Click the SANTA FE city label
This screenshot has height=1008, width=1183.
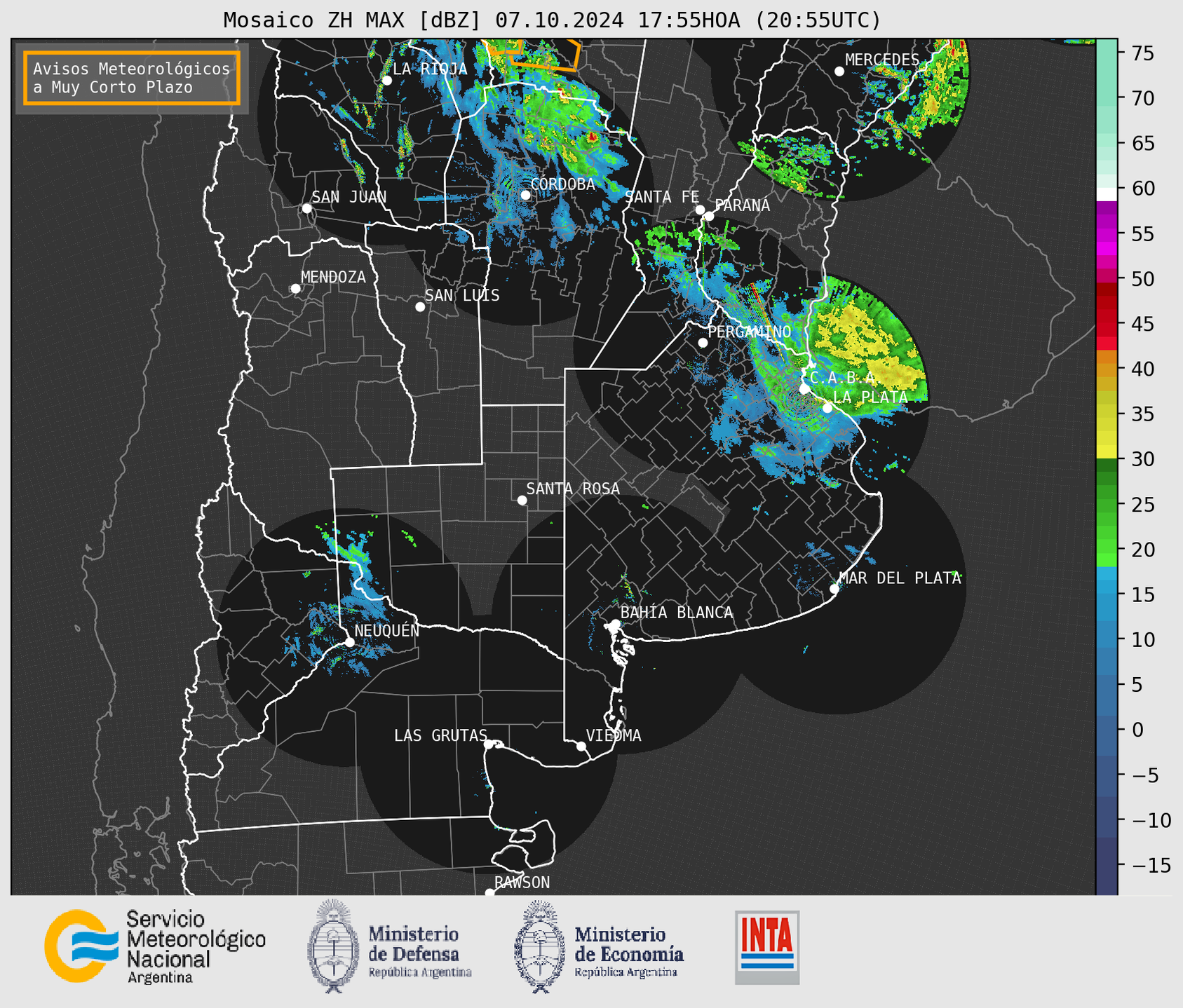click(x=662, y=197)
